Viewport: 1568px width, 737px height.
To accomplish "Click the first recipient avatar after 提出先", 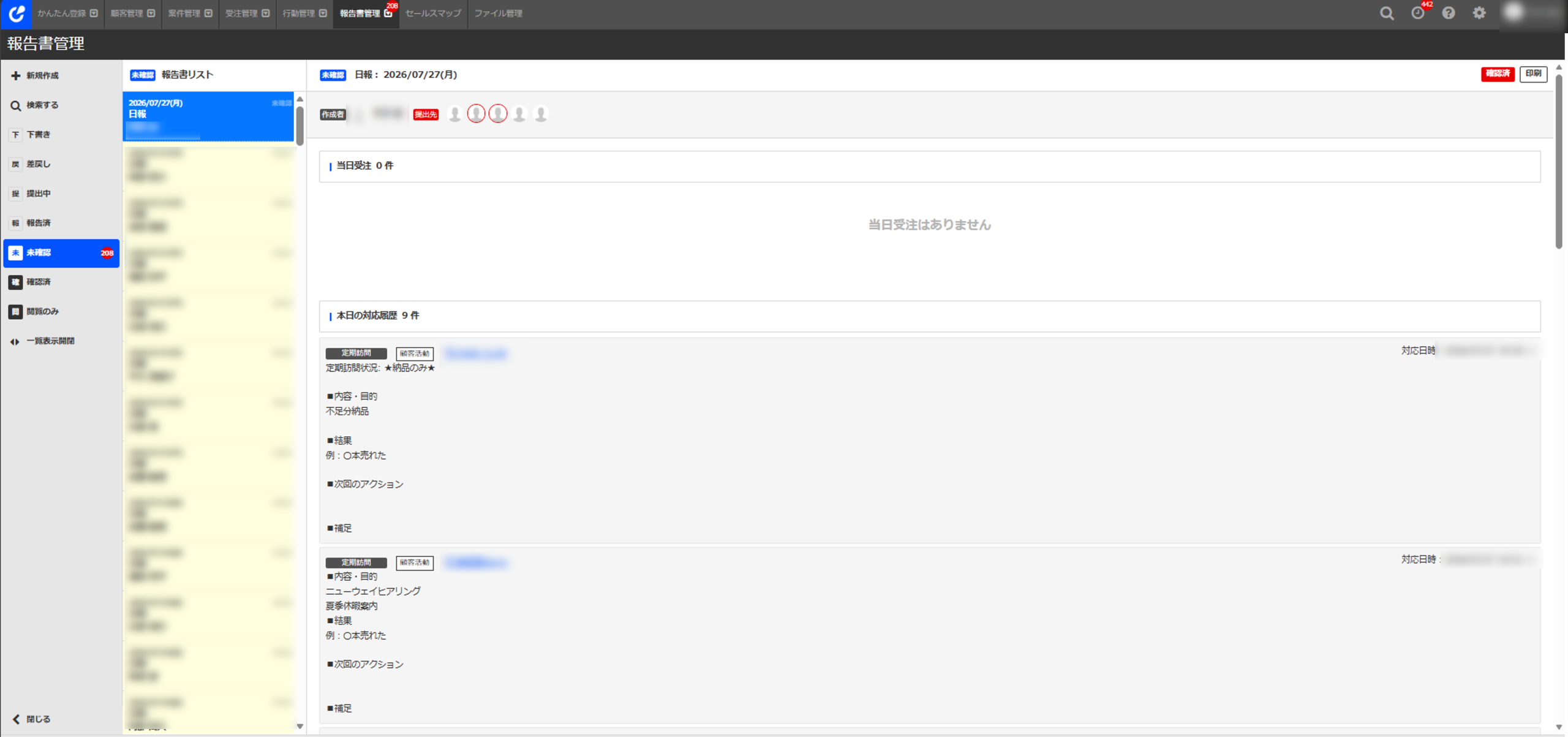I will click(x=454, y=114).
